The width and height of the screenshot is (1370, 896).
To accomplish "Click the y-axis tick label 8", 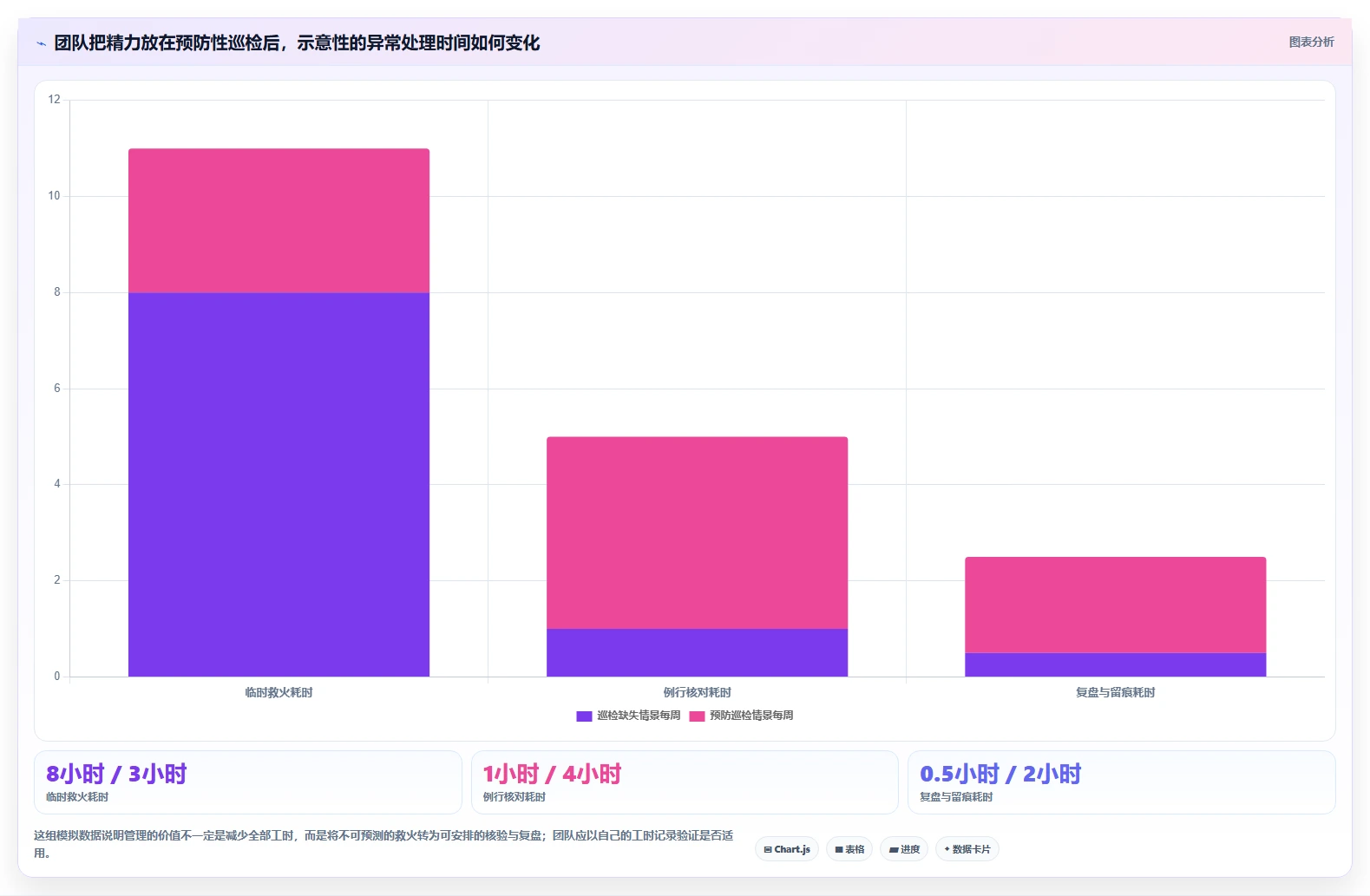I will click(x=57, y=292).
